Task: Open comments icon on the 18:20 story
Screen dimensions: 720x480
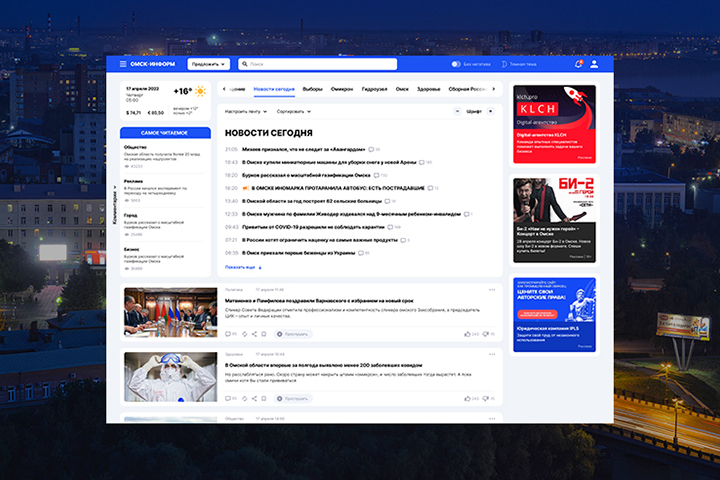Action: point(377,175)
